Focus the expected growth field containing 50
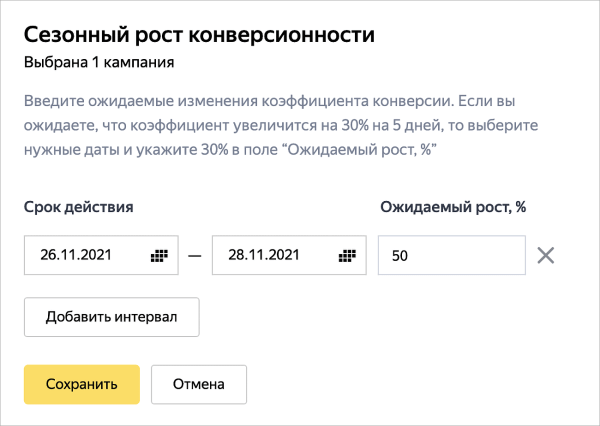This screenshot has width=600, height=426. [x=451, y=255]
